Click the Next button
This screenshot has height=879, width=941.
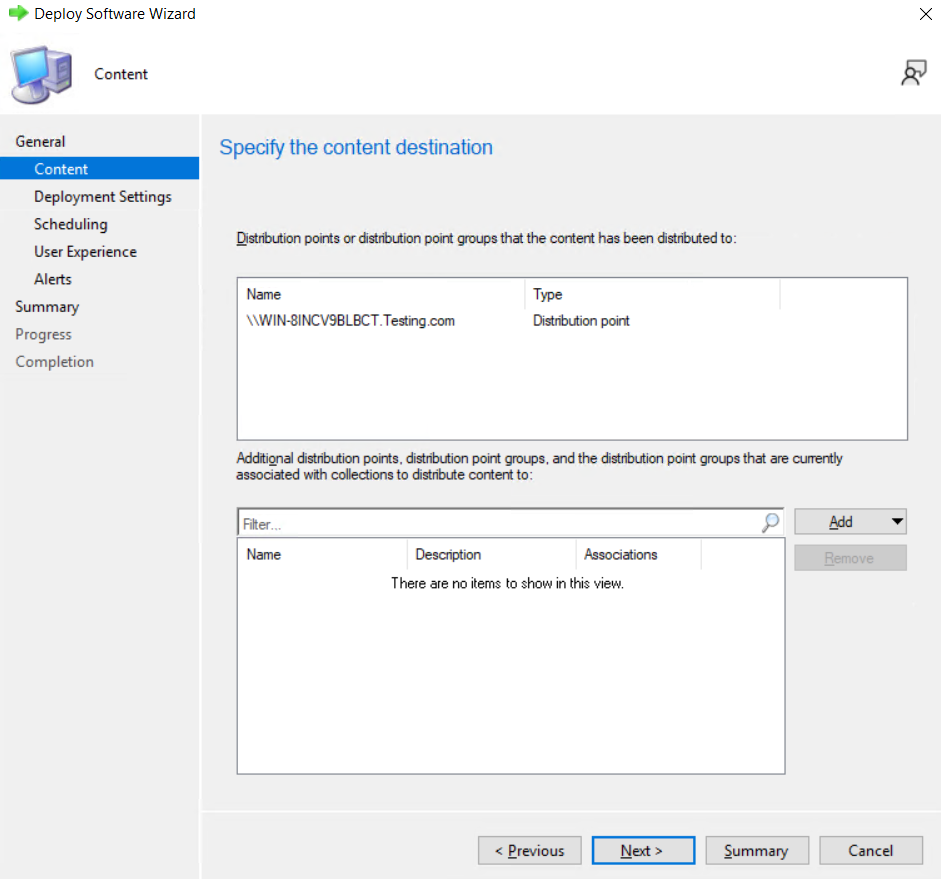point(643,850)
